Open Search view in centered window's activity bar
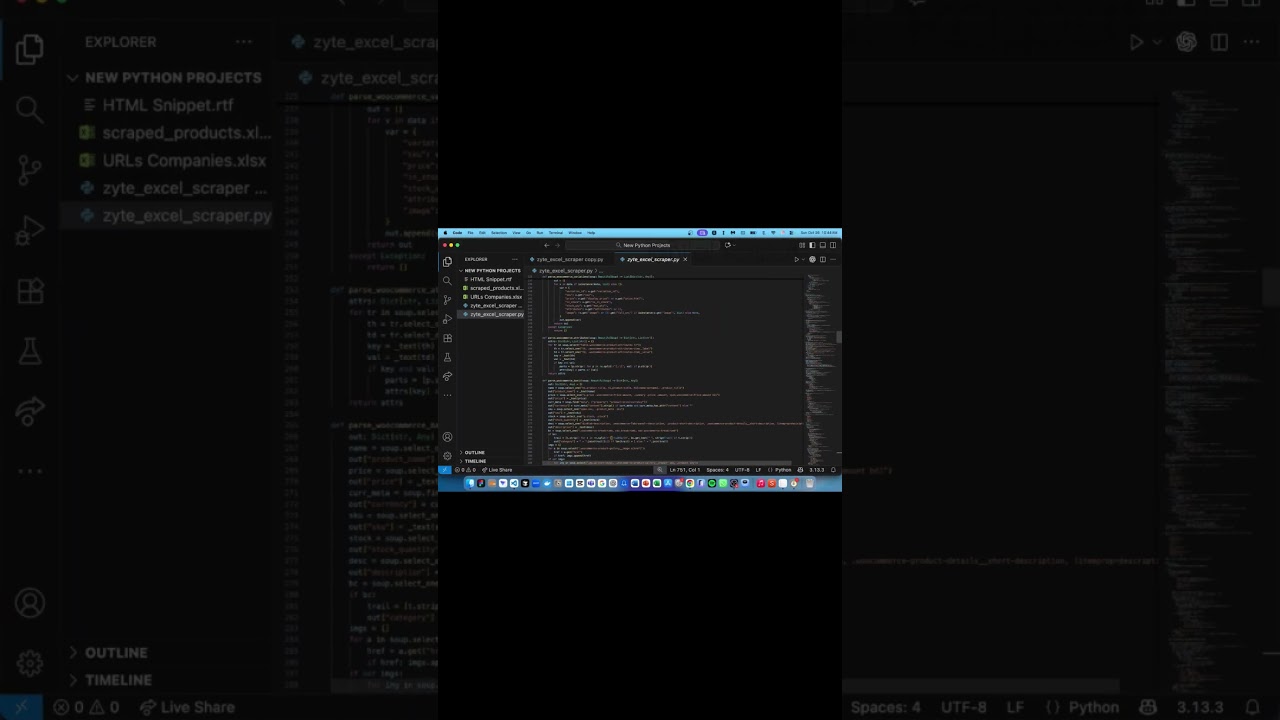The width and height of the screenshot is (1280, 720). (x=447, y=281)
